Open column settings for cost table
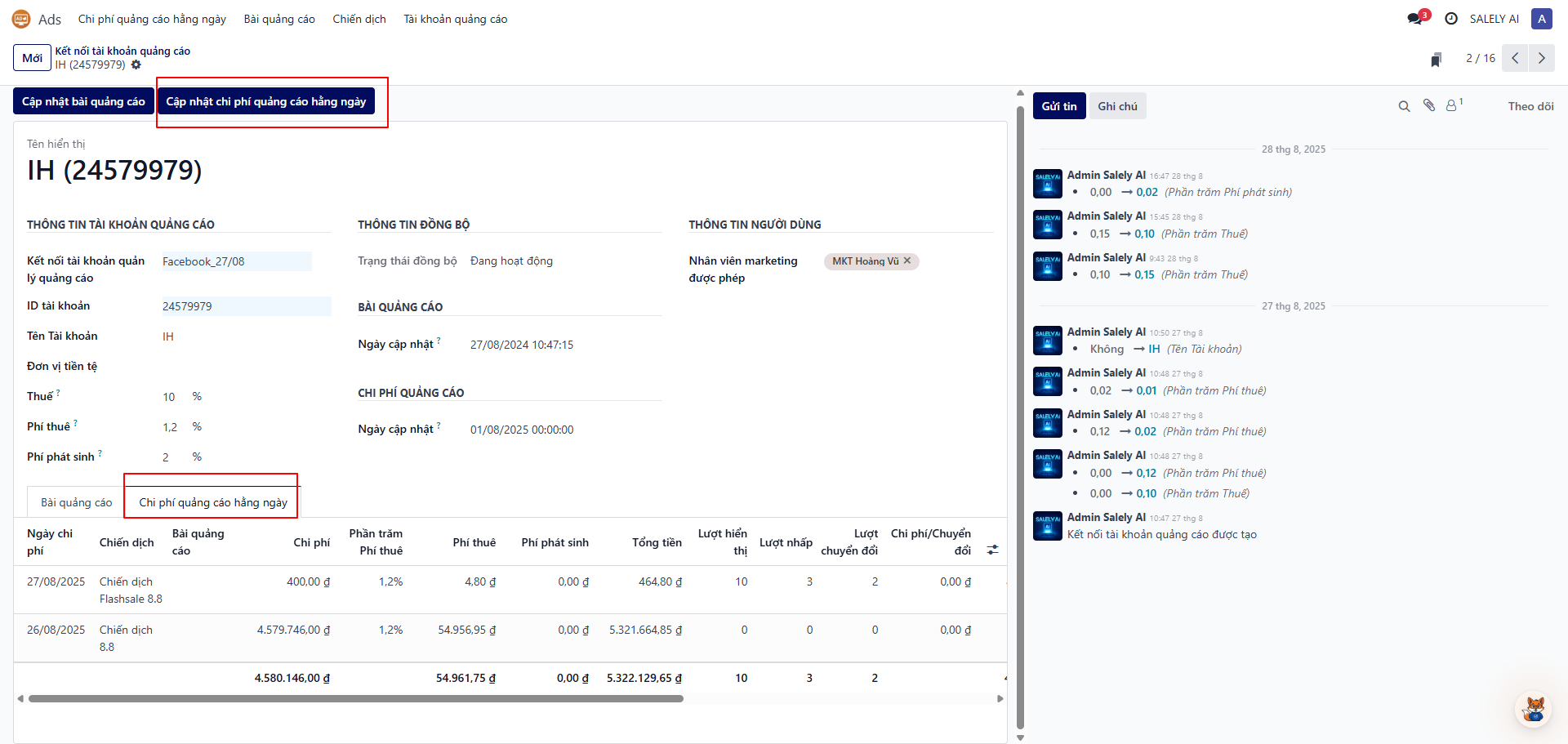The height and width of the screenshot is (744, 1568). 992,550
